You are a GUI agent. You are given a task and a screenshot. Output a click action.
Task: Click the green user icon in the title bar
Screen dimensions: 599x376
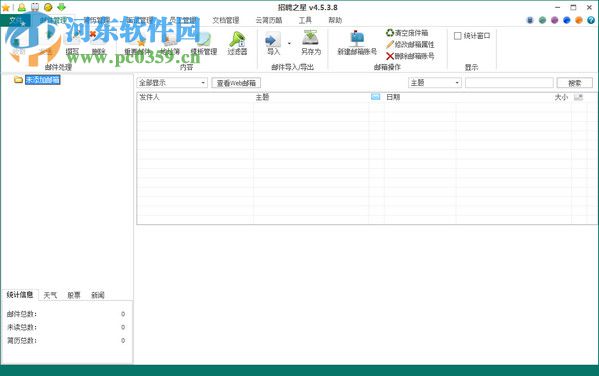point(21,7)
